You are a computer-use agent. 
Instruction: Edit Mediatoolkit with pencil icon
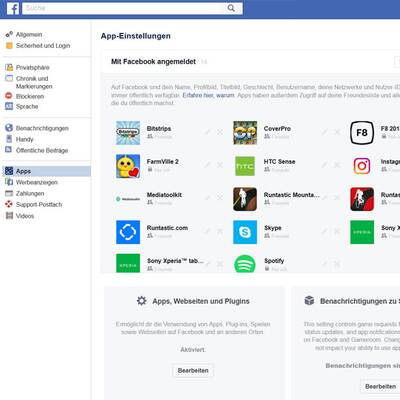208,198
